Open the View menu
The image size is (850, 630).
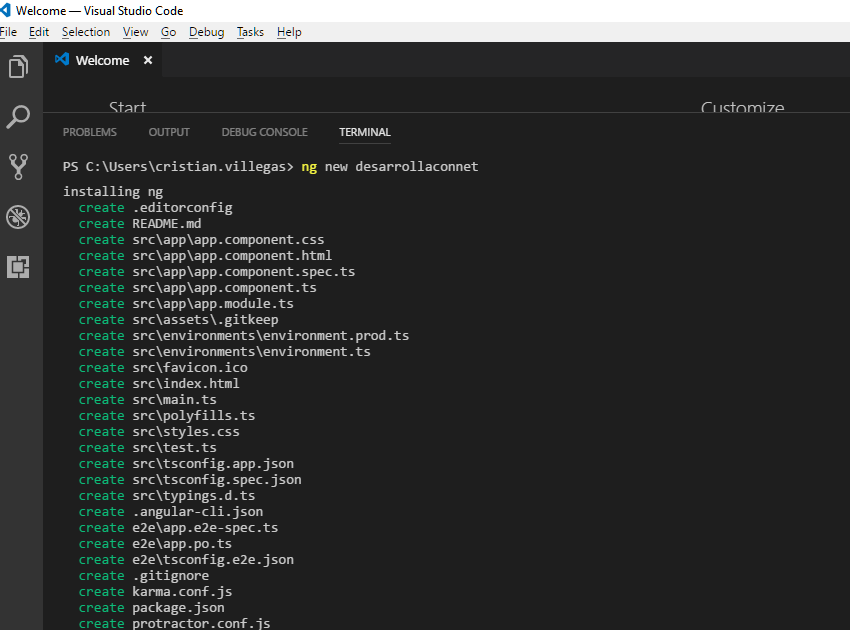[135, 31]
